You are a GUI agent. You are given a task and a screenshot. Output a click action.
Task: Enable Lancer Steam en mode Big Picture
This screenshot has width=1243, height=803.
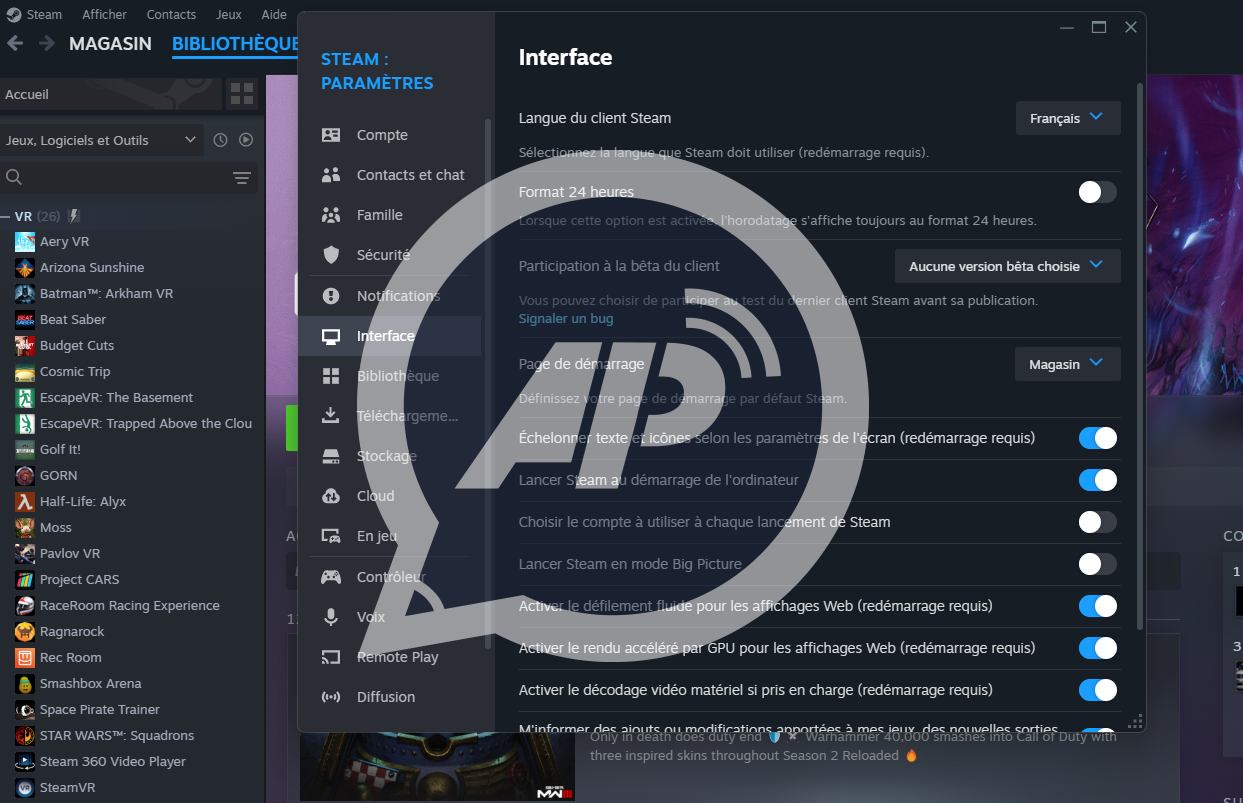pos(1097,564)
